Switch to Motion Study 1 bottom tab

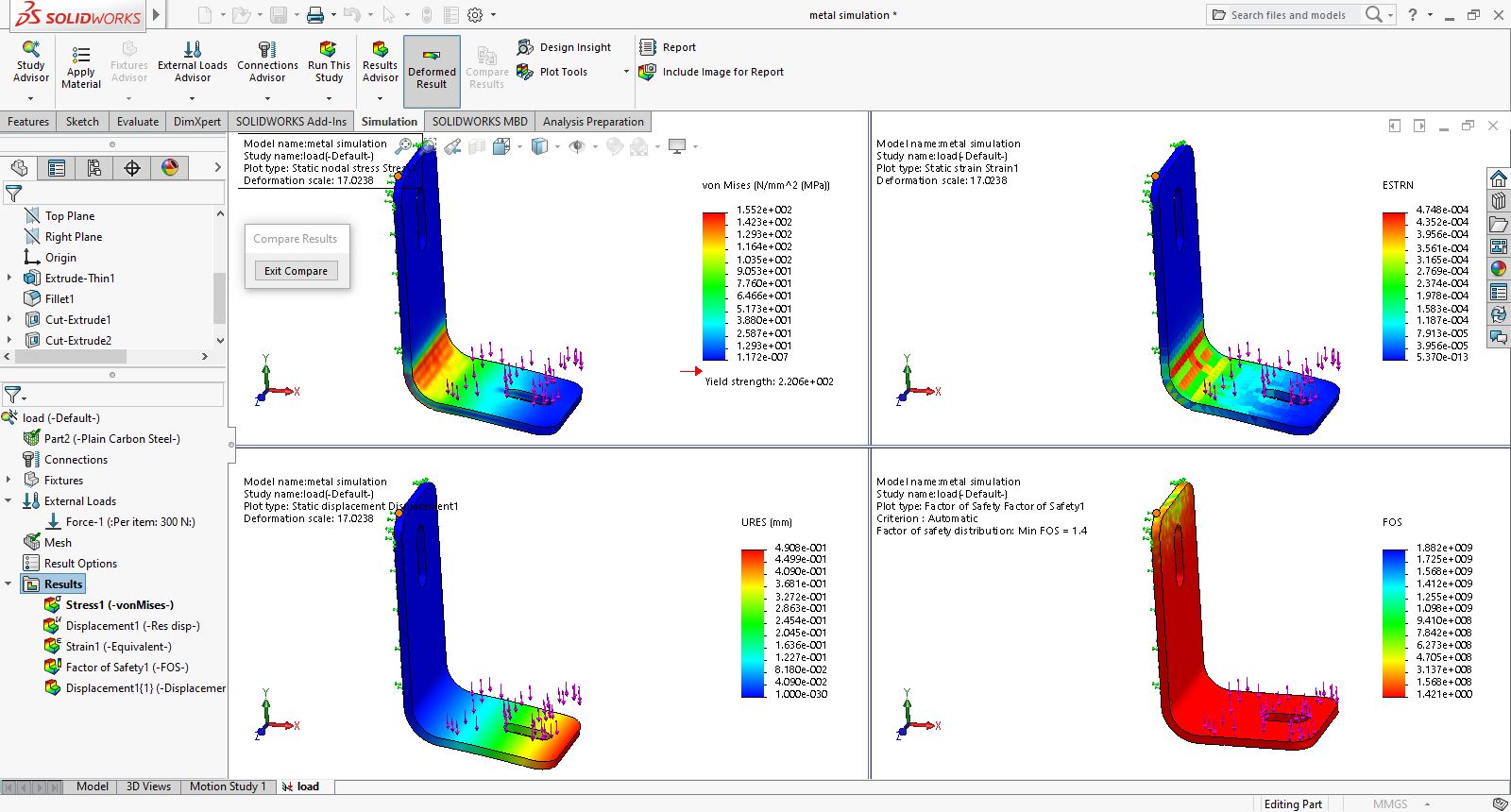(x=228, y=787)
